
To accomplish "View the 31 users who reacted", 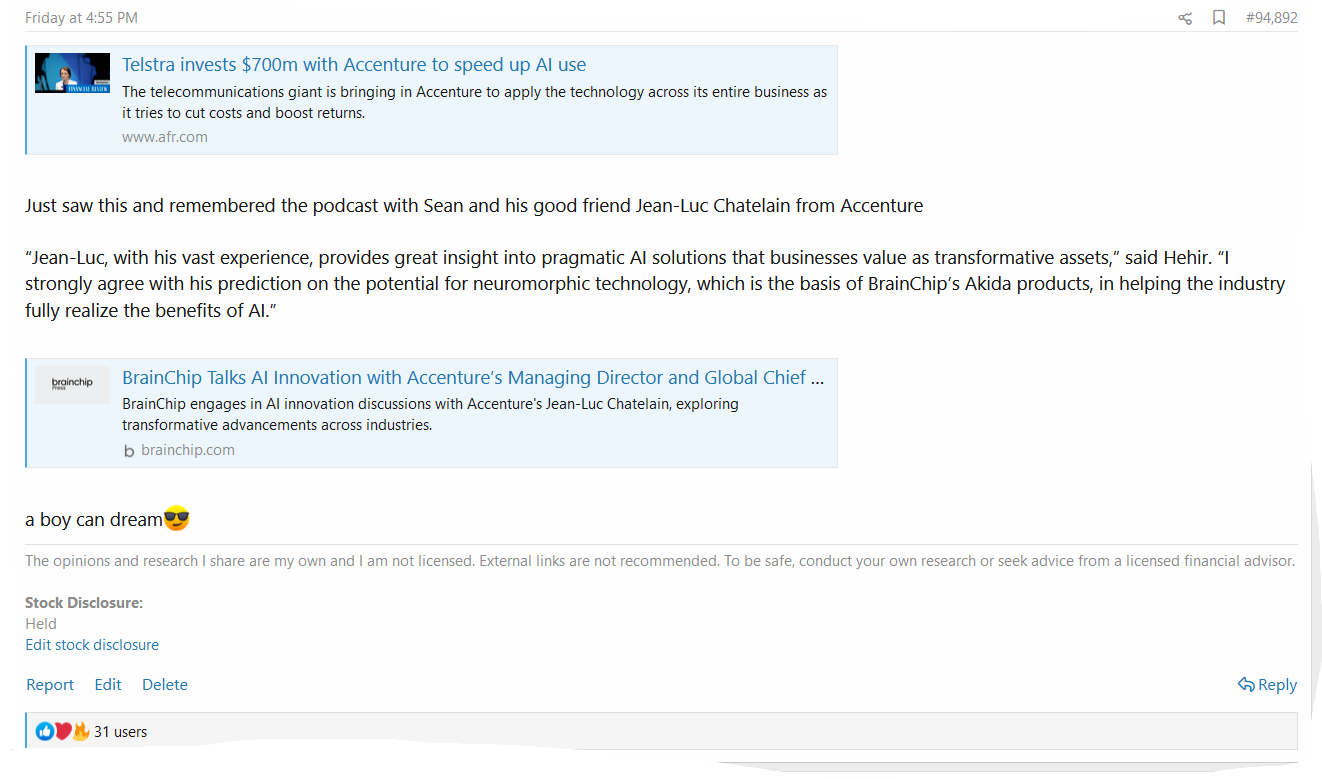I will (120, 732).
